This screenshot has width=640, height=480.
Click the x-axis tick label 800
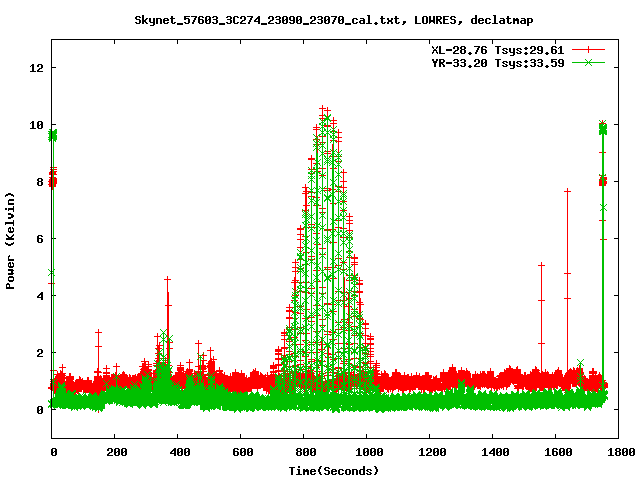click(x=306, y=452)
